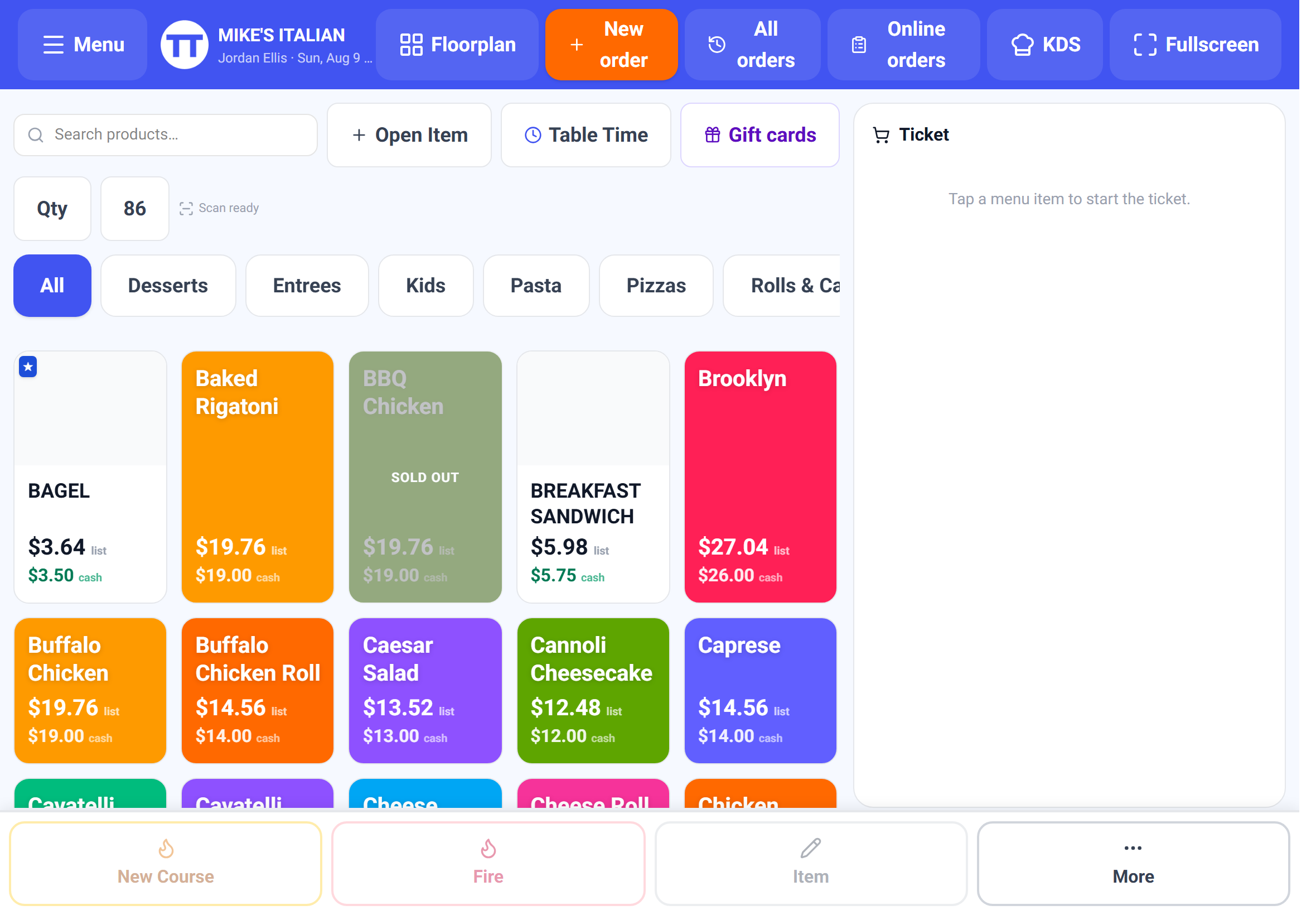Select the Entrees category tab
Screen dimensions: 1316x915
point(307,286)
